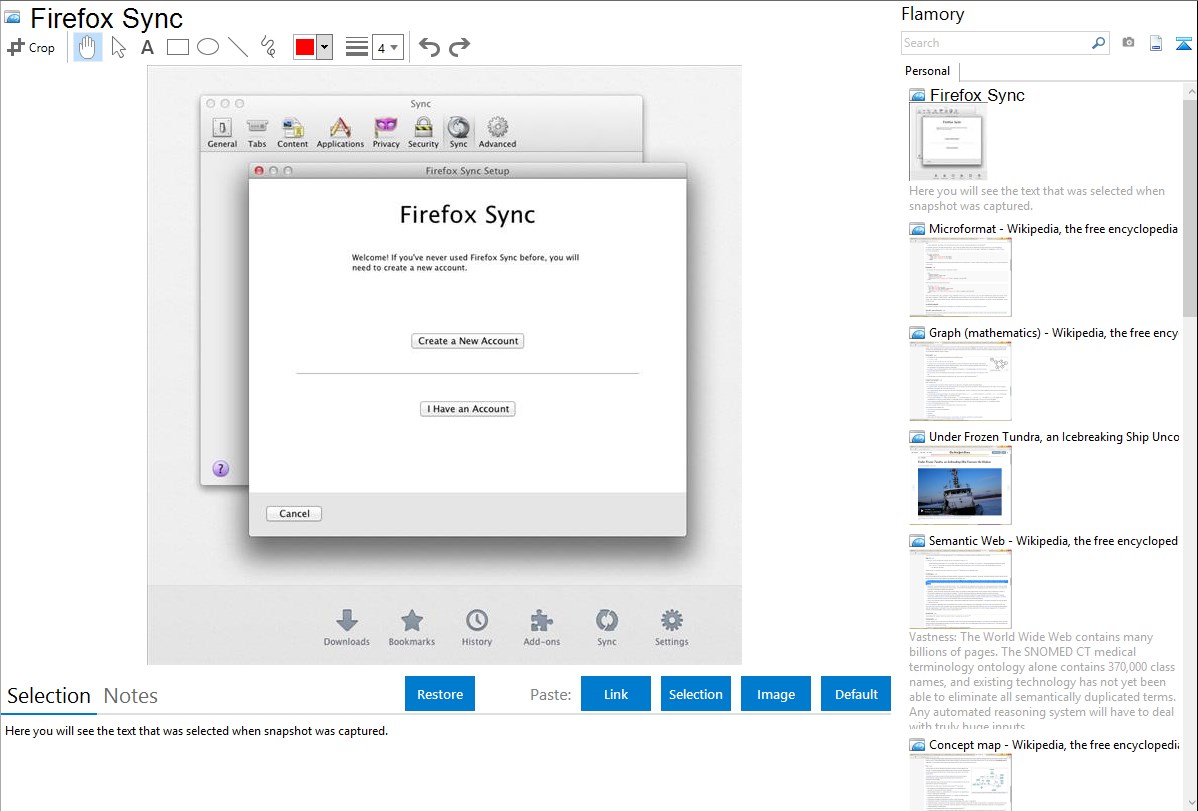Choose the arrow pointer tool
This screenshot has height=811, width=1198.
point(118,47)
